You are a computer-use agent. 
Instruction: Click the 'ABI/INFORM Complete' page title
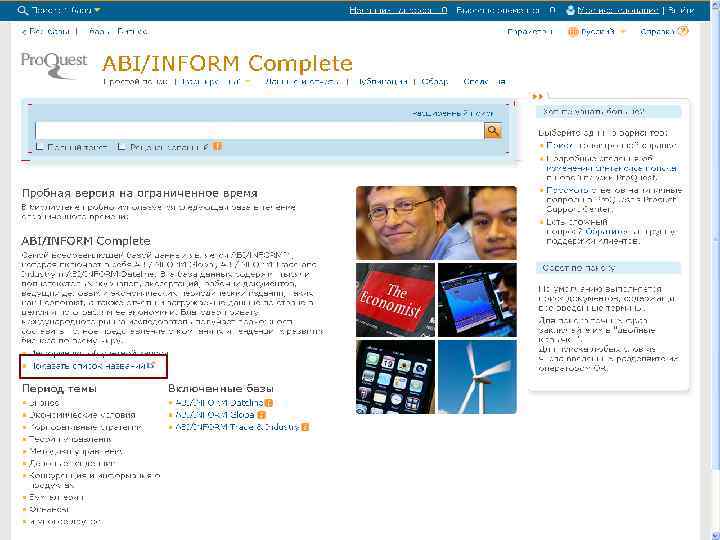coord(227,63)
